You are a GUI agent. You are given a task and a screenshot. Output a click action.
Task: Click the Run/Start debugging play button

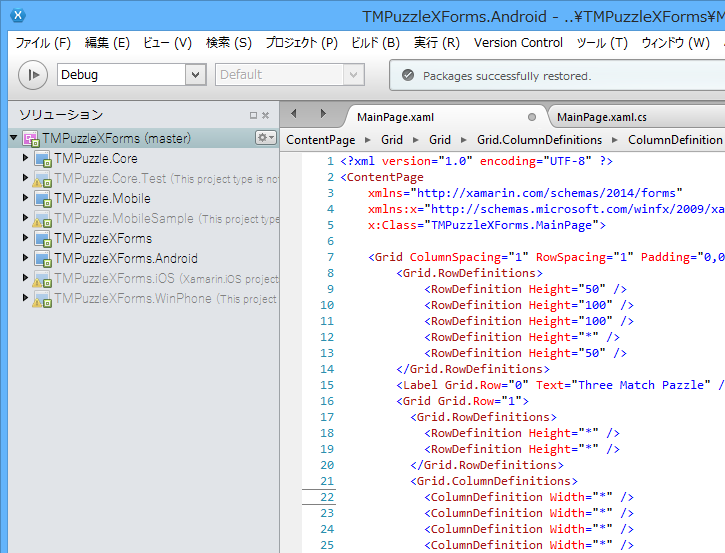tap(33, 75)
